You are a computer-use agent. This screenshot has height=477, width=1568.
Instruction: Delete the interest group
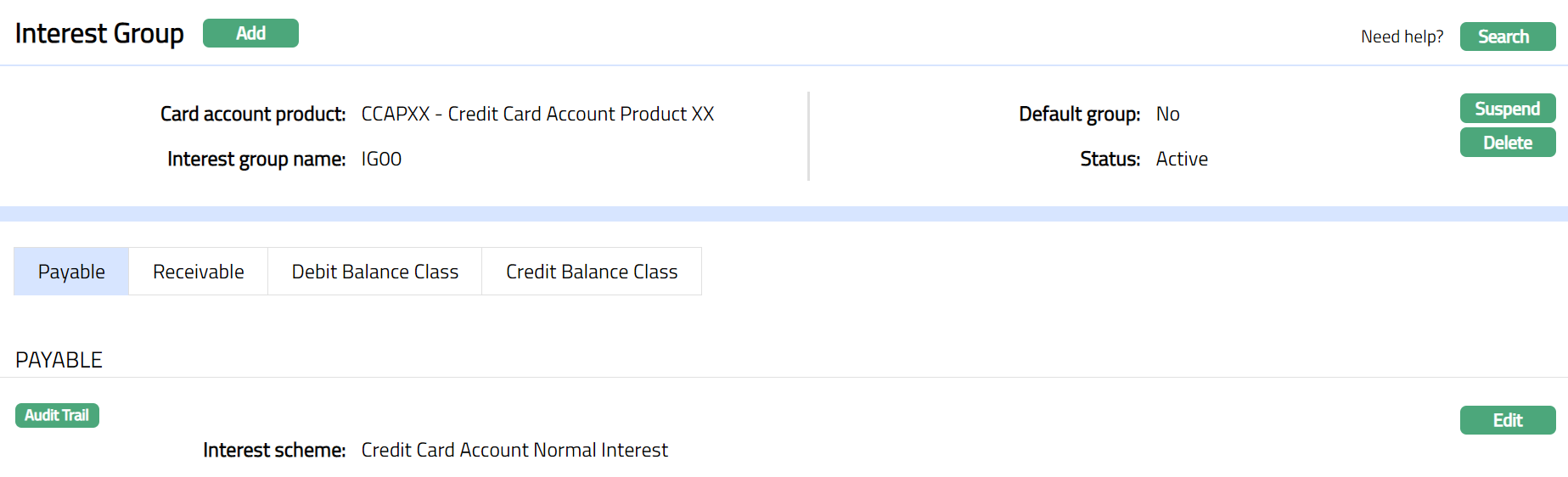tap(1507, 143)
